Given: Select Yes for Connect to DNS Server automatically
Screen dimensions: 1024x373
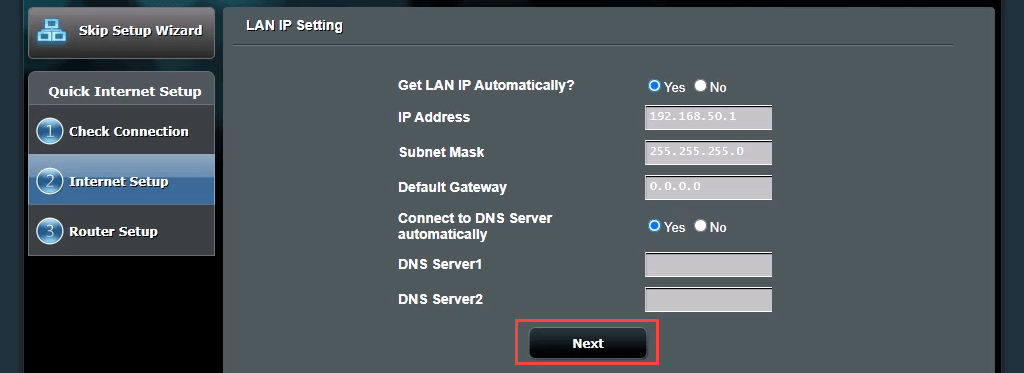Looking at the screenshot, I should (654, 226).
